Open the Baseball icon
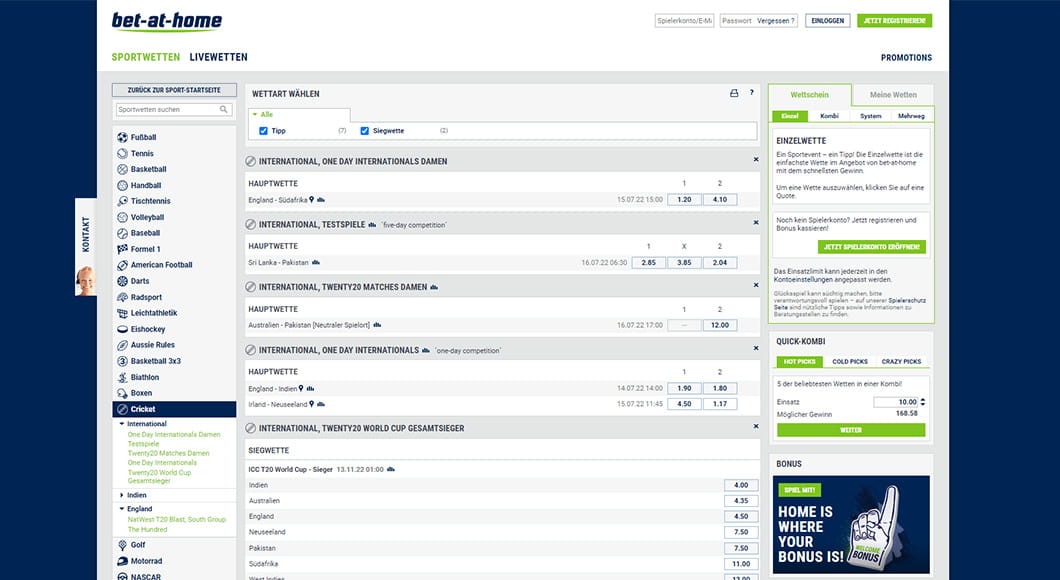Screen dimensions: 1060x580 tap(122, 233)
